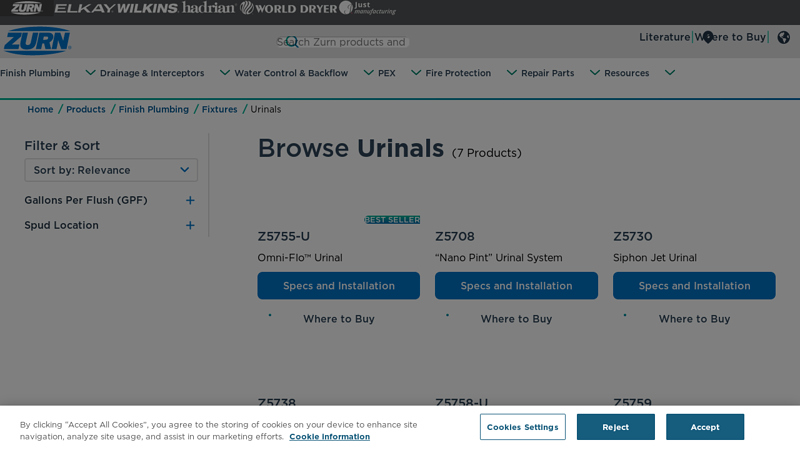This screenshot has height=450, width=800.
Task: Click the Hadrian brand logo
Action: click(209, 8)
